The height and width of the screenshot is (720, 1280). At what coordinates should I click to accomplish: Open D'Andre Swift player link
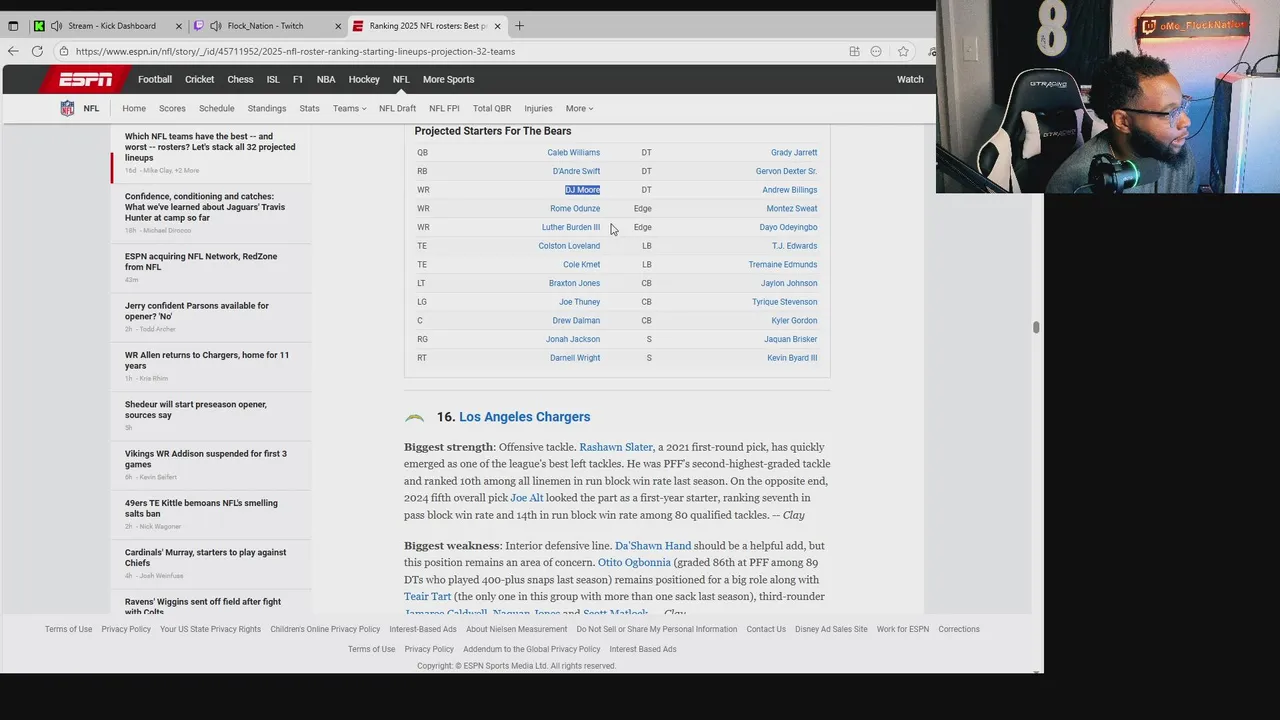tap(577, 171)
